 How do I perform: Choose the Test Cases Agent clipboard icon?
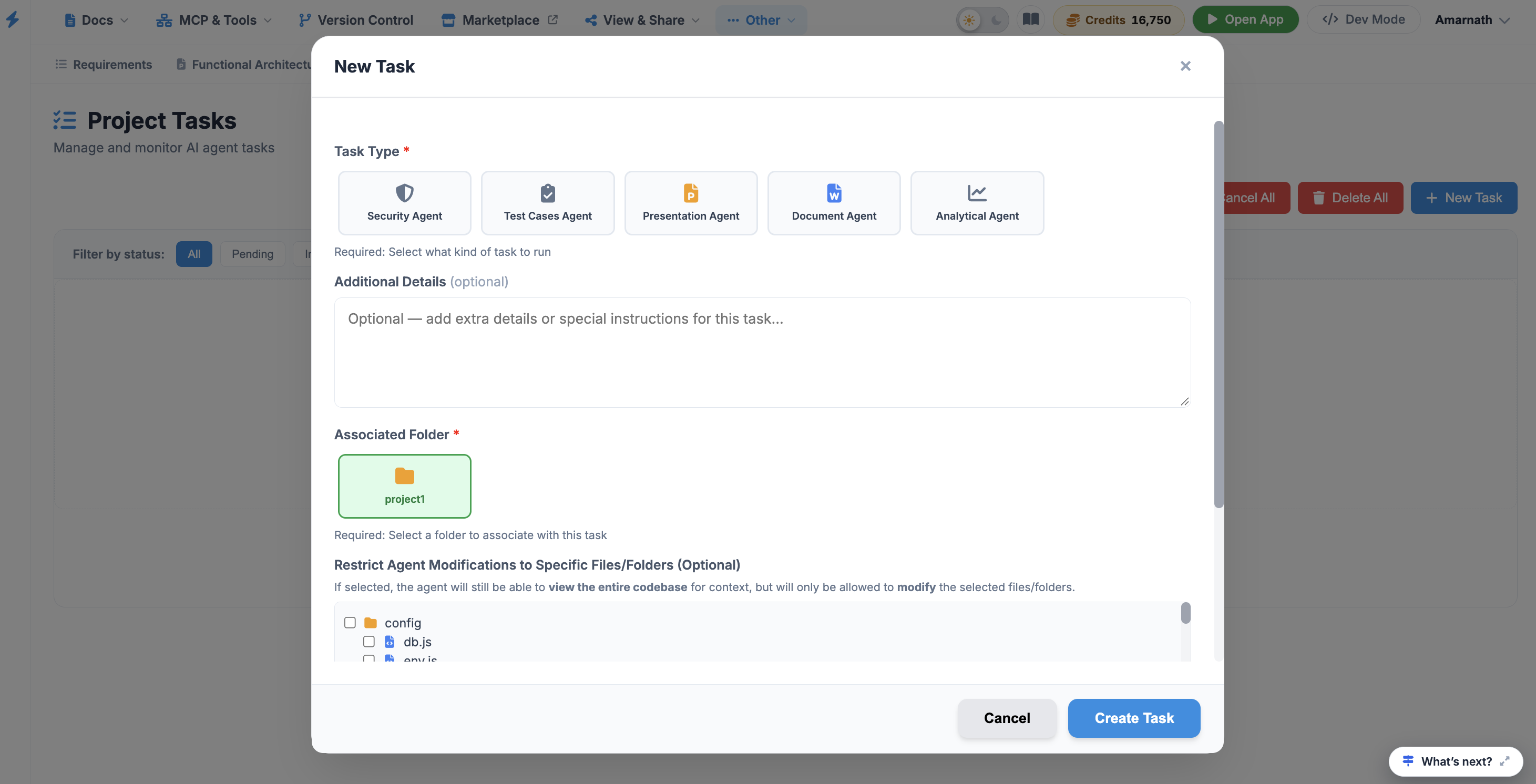(547, 192)
